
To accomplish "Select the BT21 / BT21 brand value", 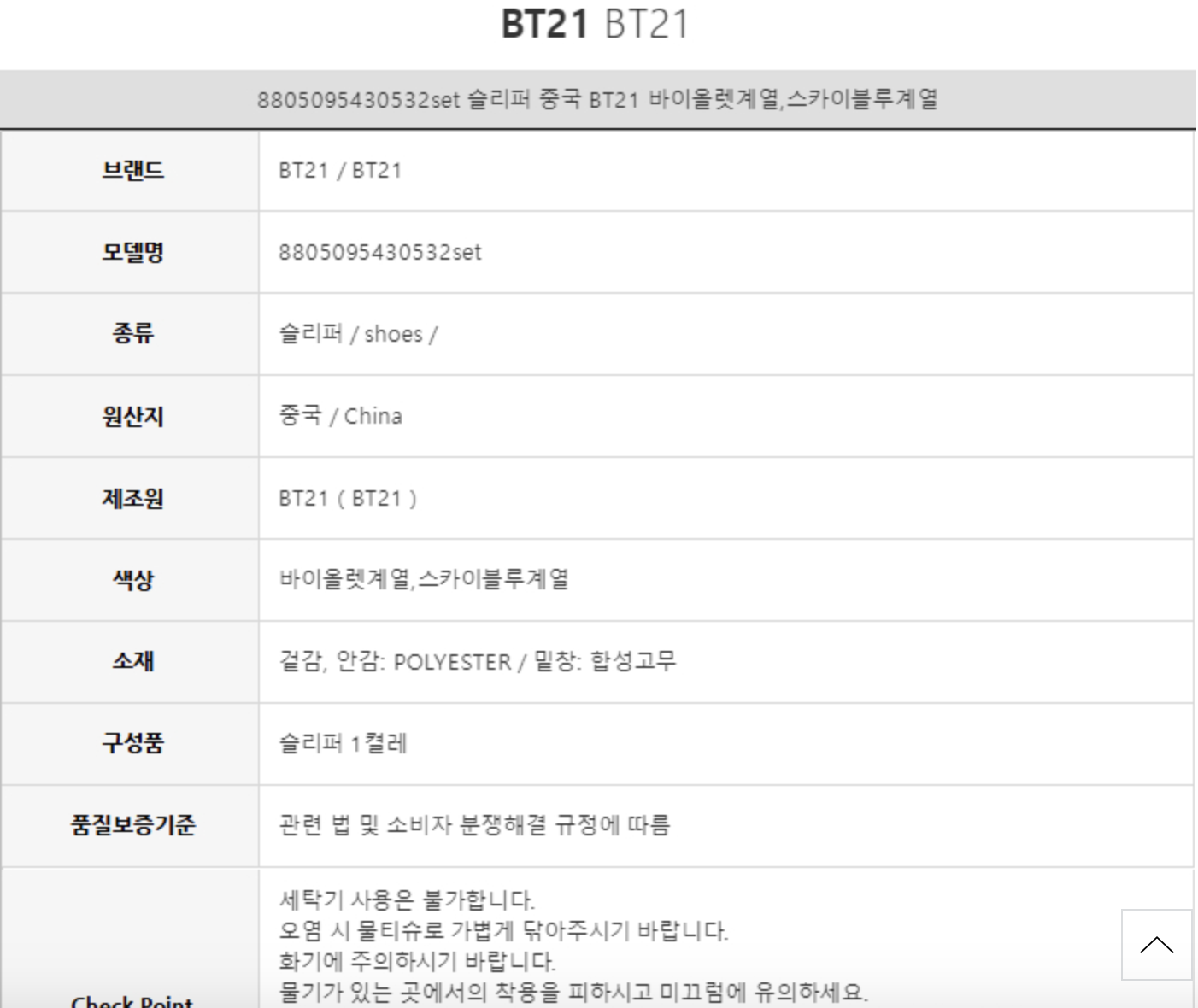I will click(340, 170).
